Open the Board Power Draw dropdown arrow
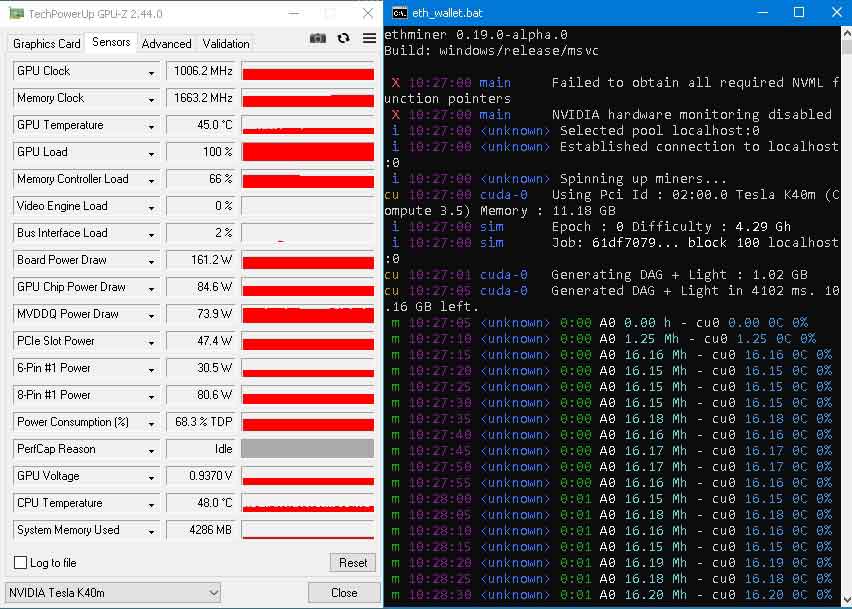 151,261
